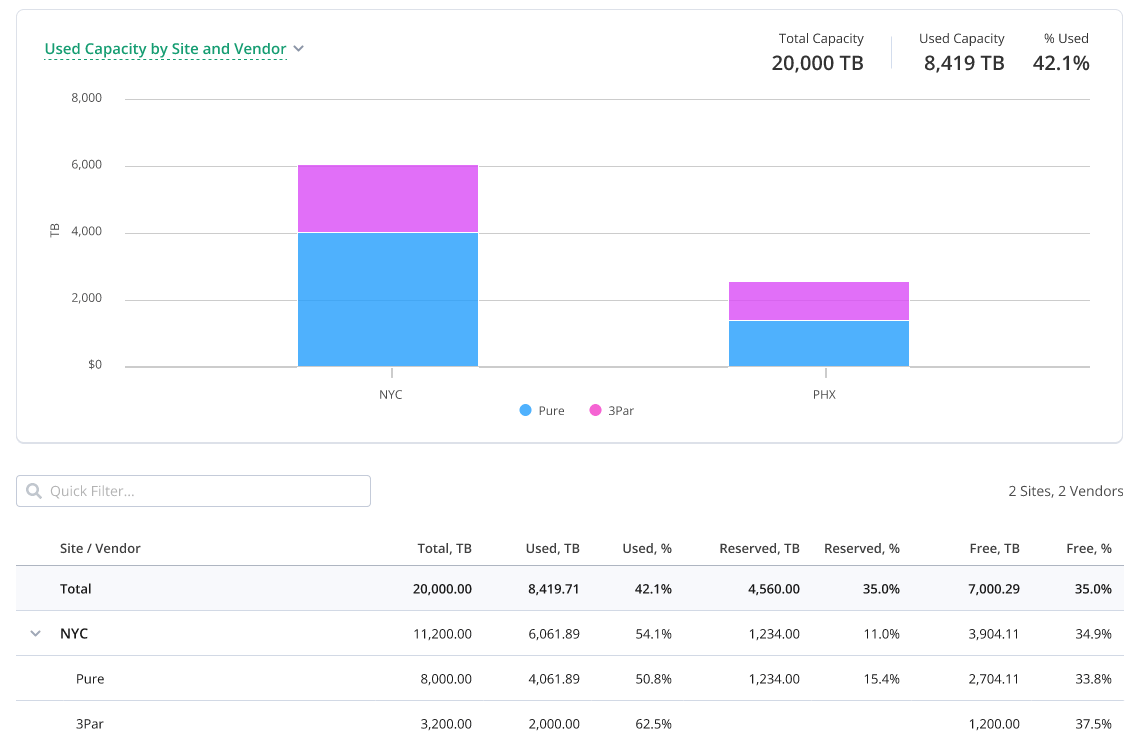This screenshot has width=1133, height=745.
Task: Click the NYC used cell 6,061.89
Action: tap(554, 634)
